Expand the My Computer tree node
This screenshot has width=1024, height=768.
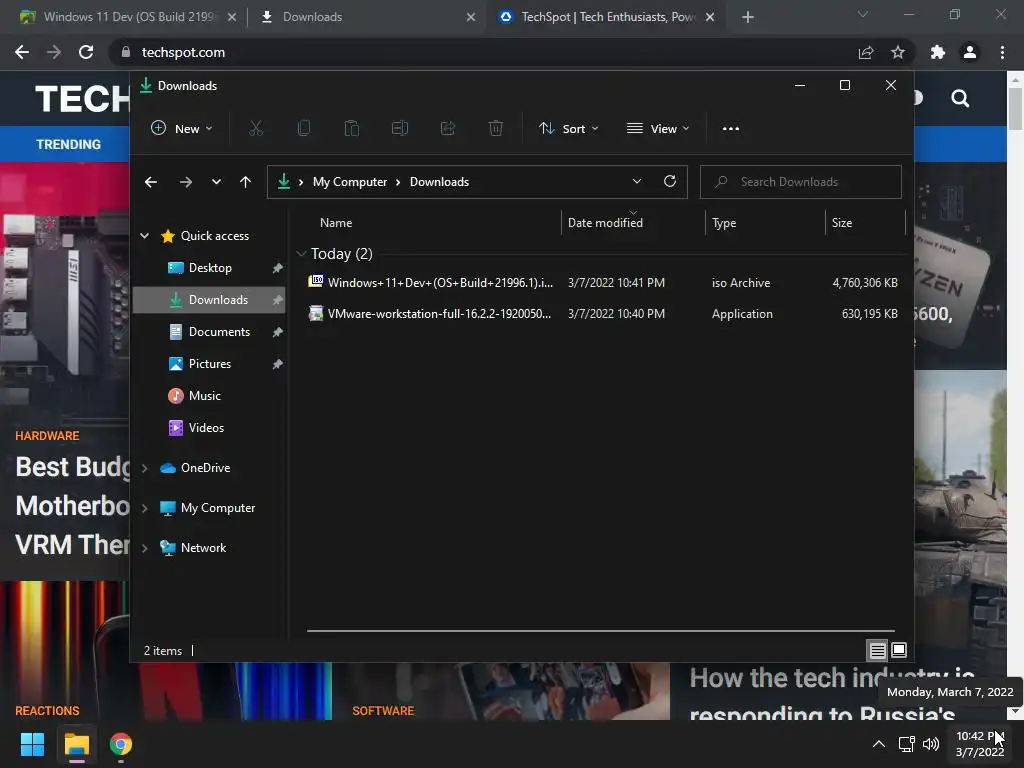point(144,508)
